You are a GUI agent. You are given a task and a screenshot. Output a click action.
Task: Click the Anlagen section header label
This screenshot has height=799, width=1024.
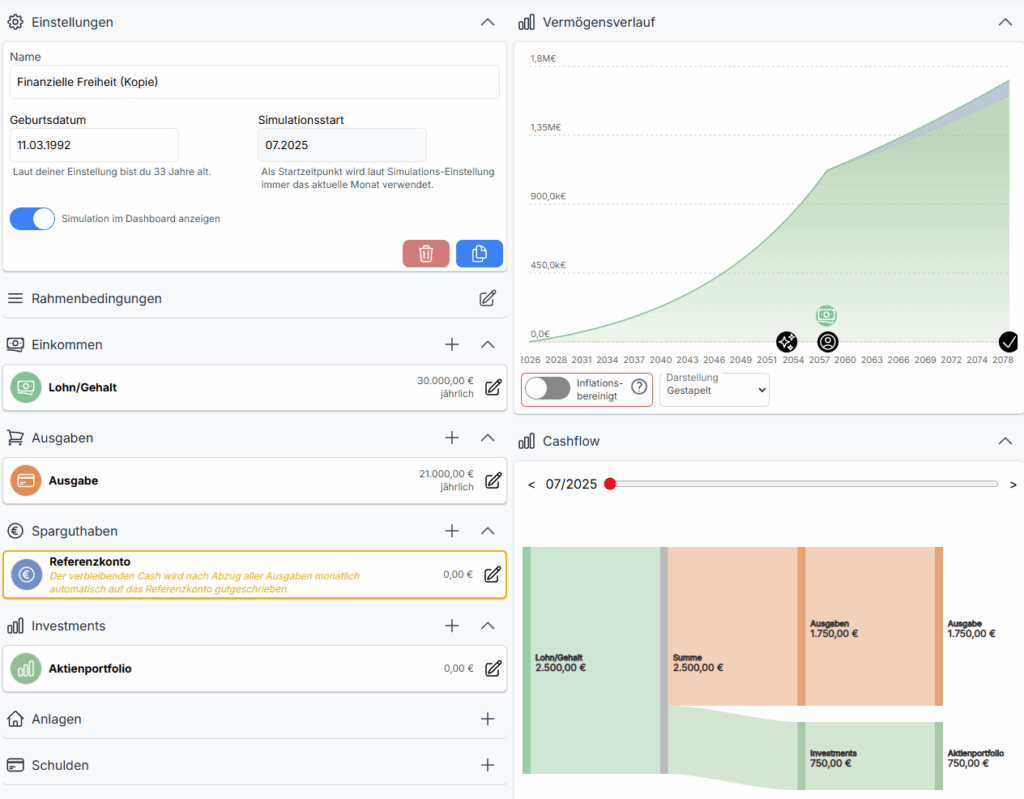click(x=57, y=719)
